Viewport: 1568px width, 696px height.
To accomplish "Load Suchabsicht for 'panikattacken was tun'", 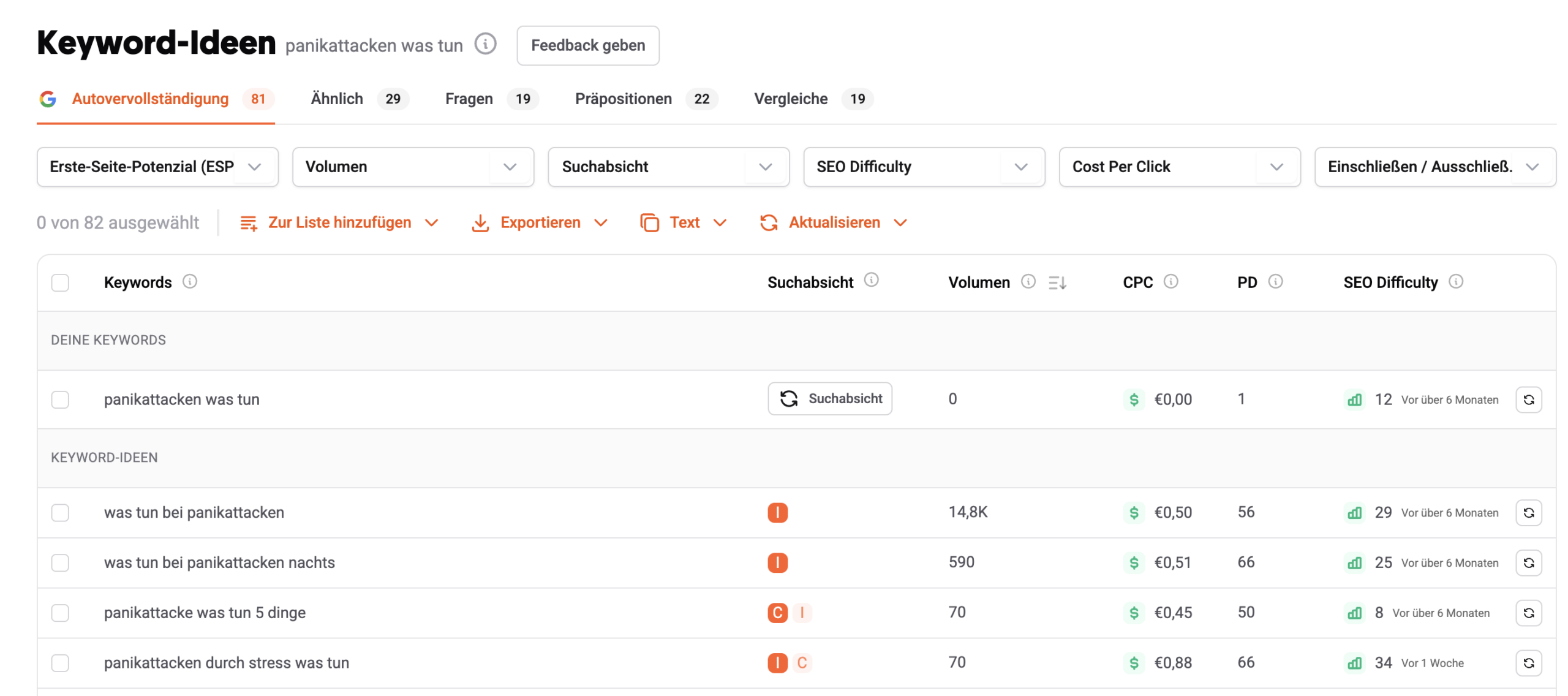I will point(829,399).
